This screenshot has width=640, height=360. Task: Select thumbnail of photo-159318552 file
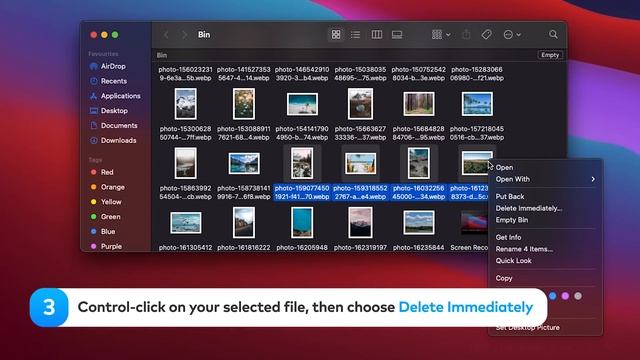360,163
